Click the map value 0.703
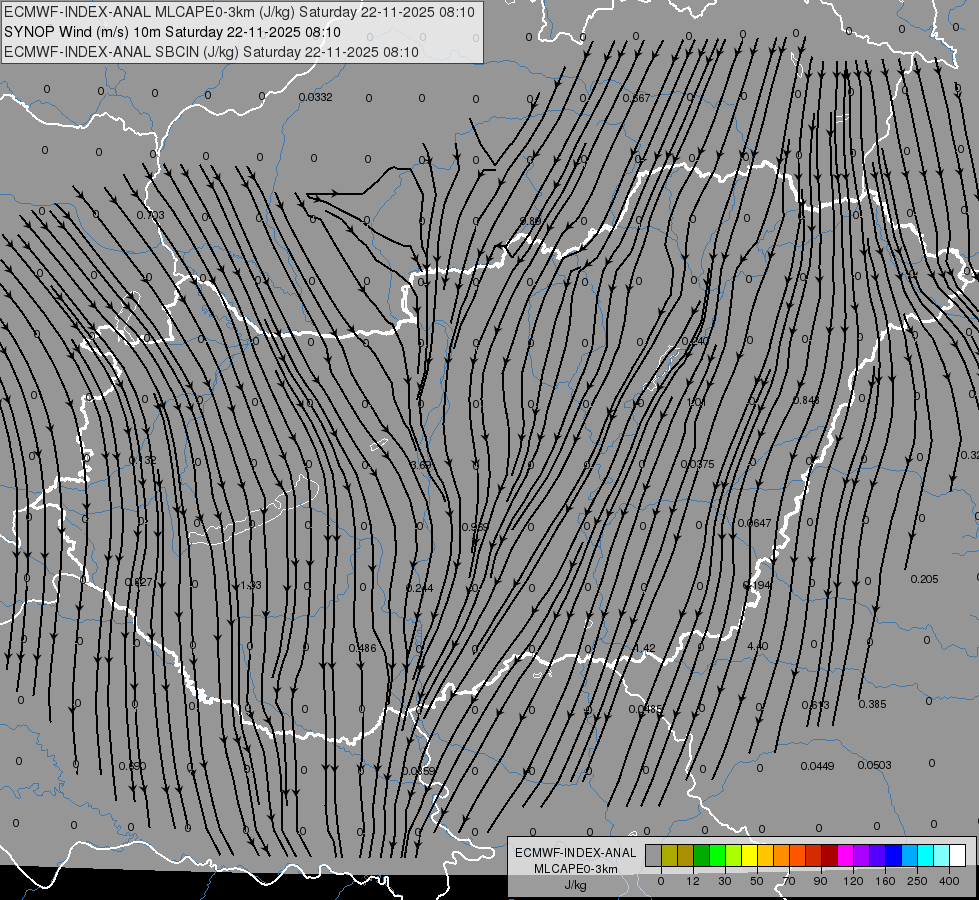The image size is (979, 900). (x=150, y=215)
